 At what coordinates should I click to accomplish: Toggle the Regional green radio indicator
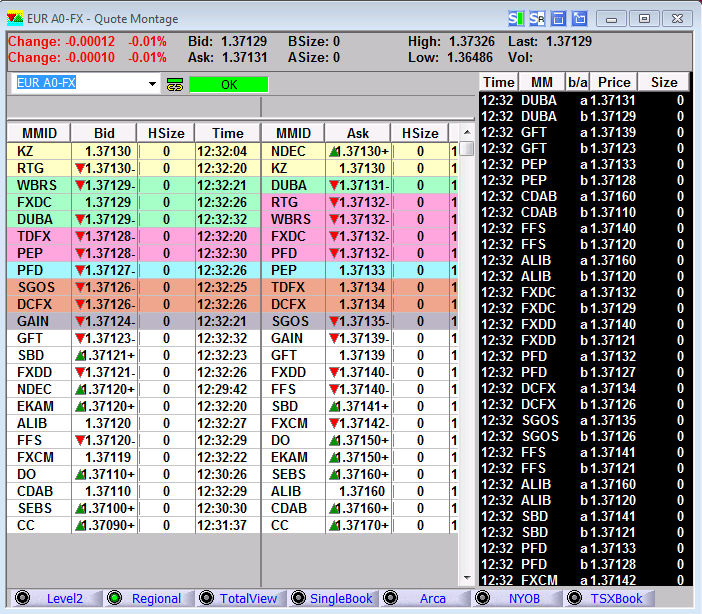click(x=114, y=598)
